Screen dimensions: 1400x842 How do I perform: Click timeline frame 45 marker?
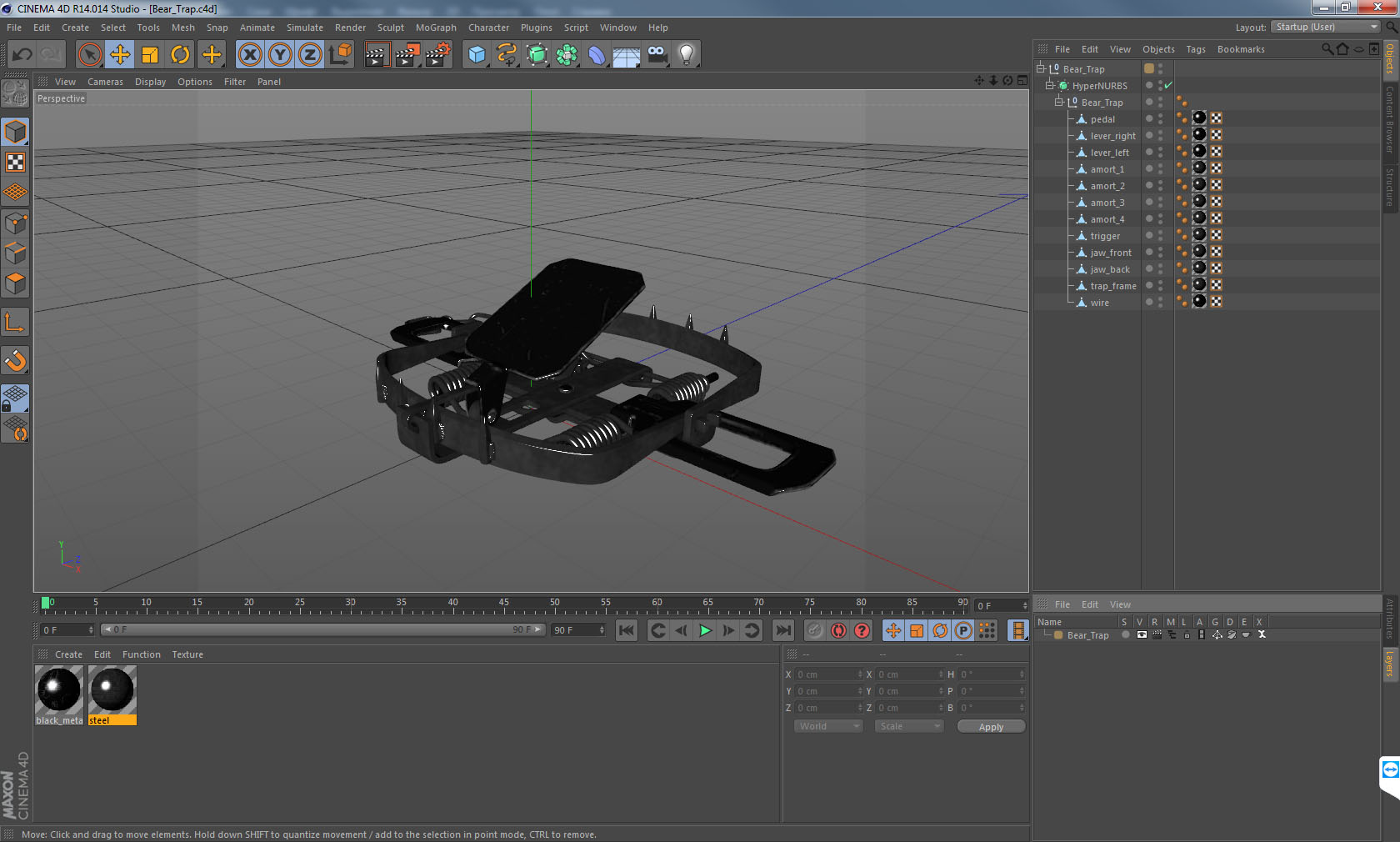pyautogui.click(x=503, y=604)
